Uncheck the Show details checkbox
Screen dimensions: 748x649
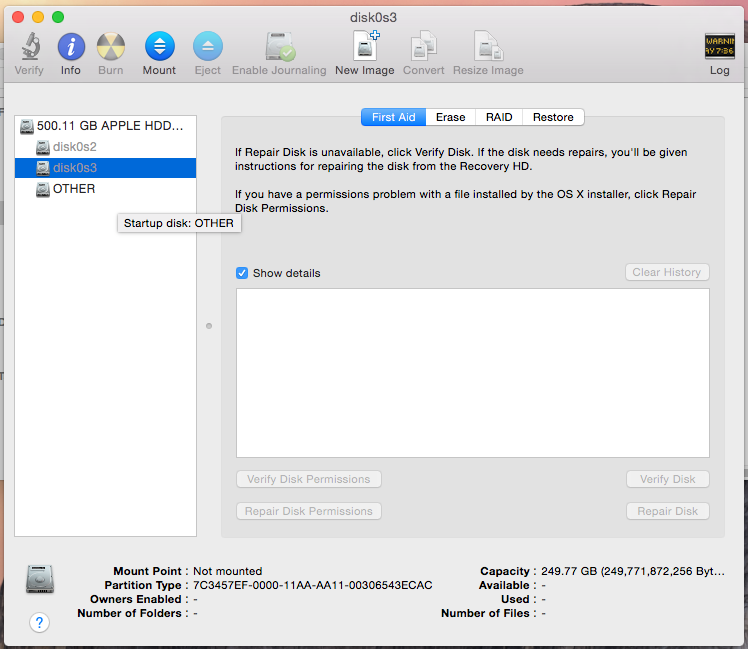pyautogui.click(x=242, y=273)
